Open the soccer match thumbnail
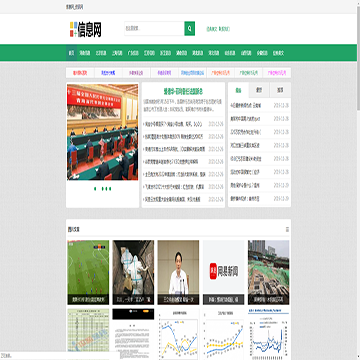The image size is (360, 360). 88,272
